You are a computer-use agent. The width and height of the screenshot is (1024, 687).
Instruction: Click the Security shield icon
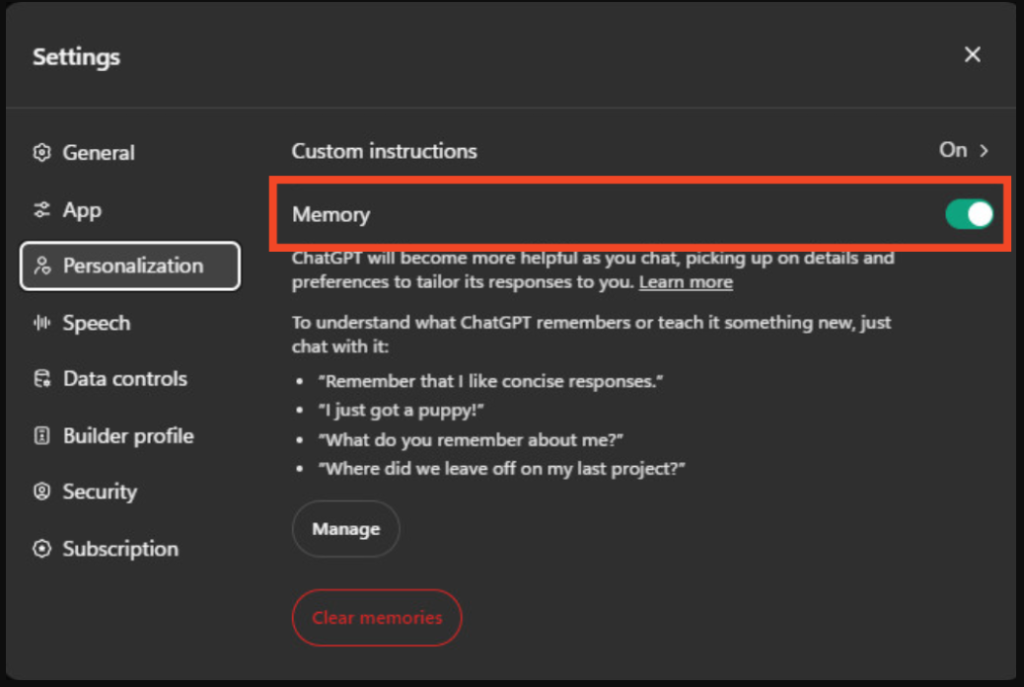click(x=41, y=491)
